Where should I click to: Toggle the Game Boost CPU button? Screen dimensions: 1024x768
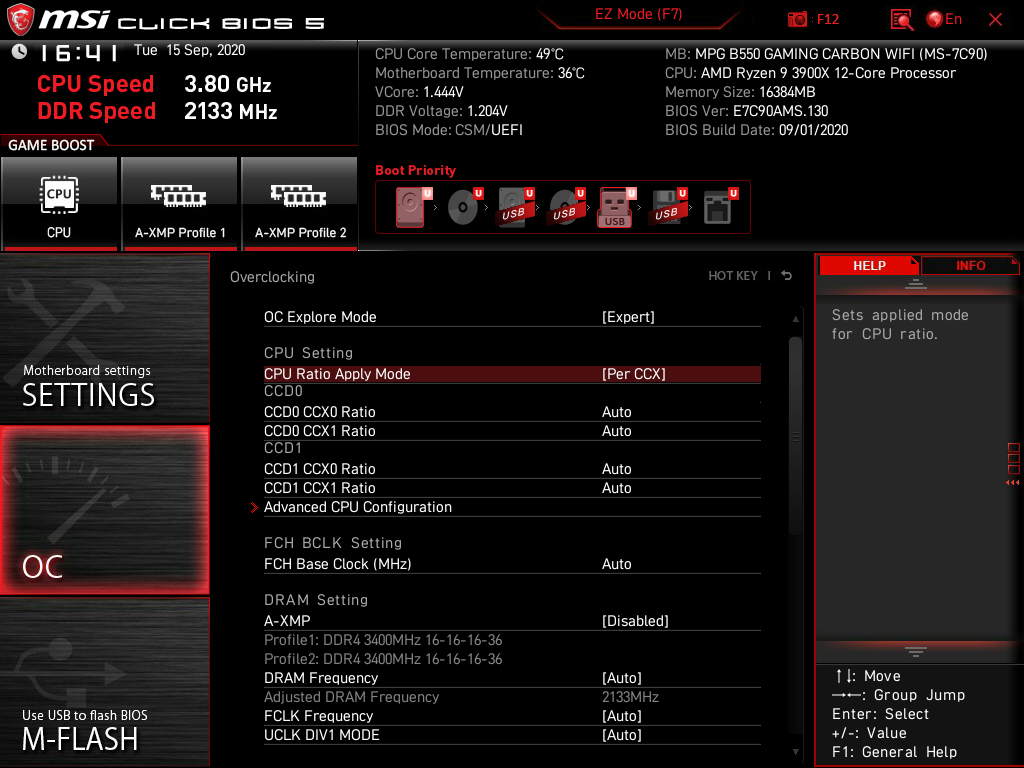click(59, 203)
